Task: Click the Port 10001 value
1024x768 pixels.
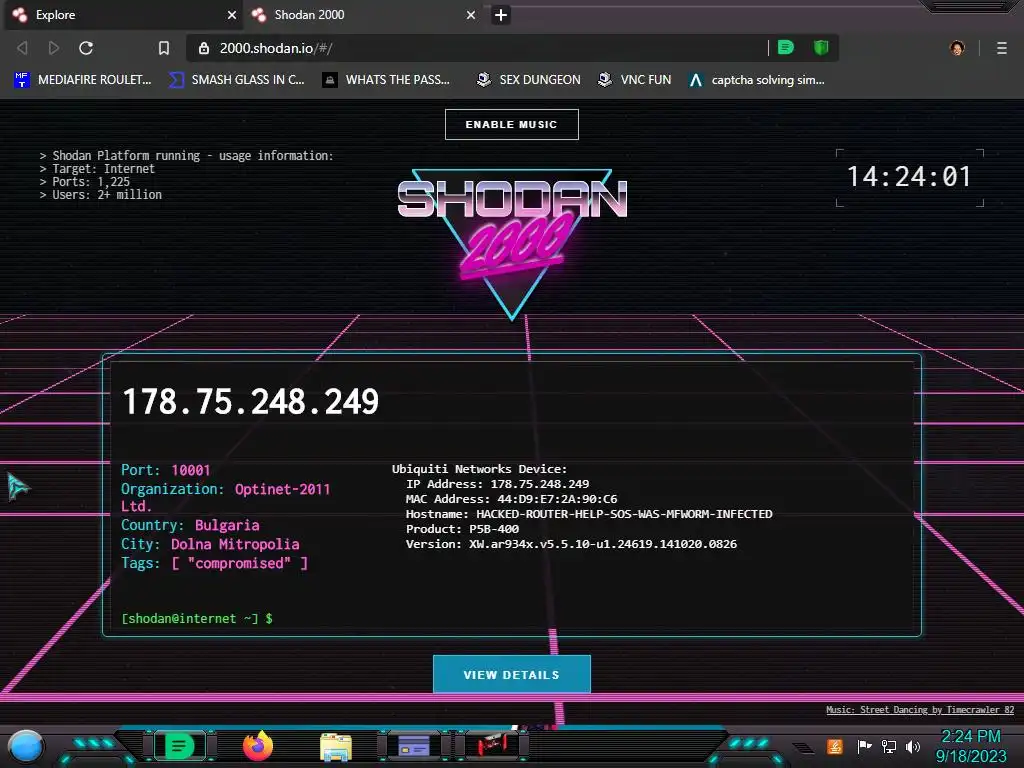Action: [x=191, y=470]
